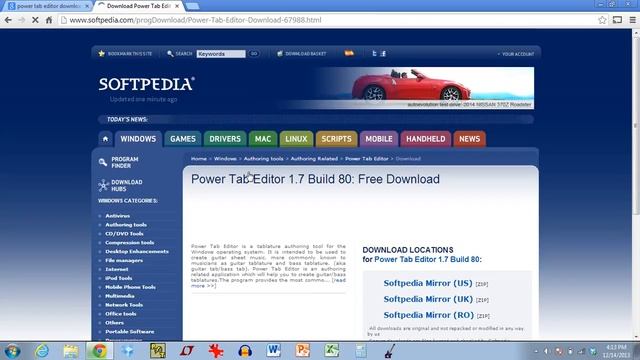
Task: Click the red splat icon in taskbar
Action: click(x=216, y=351)
